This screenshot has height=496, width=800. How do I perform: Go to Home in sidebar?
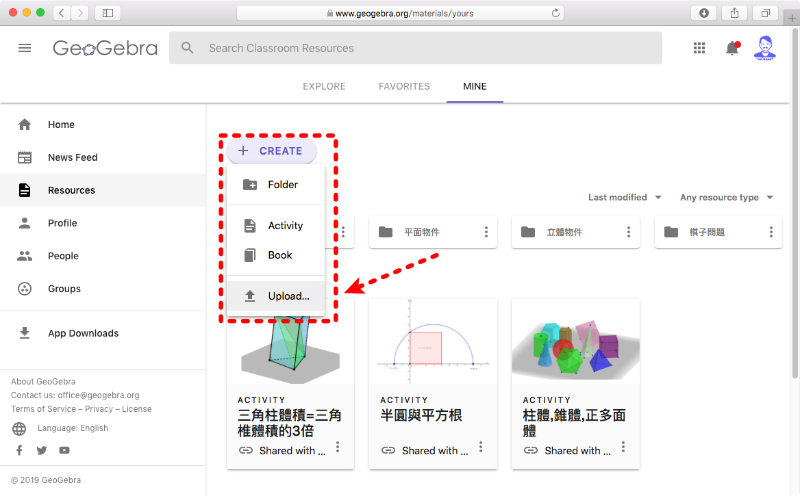click(102, 125)
